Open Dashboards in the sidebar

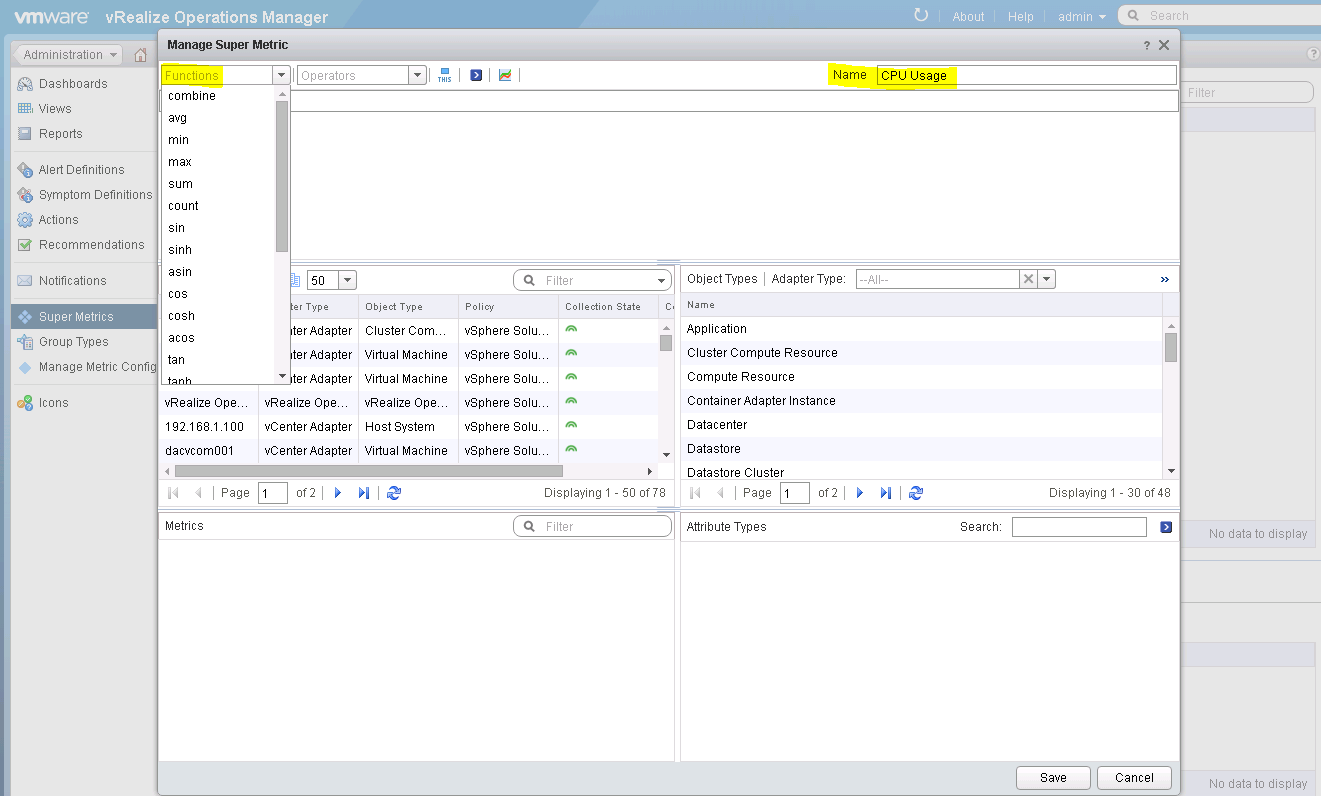coord(73,84)
